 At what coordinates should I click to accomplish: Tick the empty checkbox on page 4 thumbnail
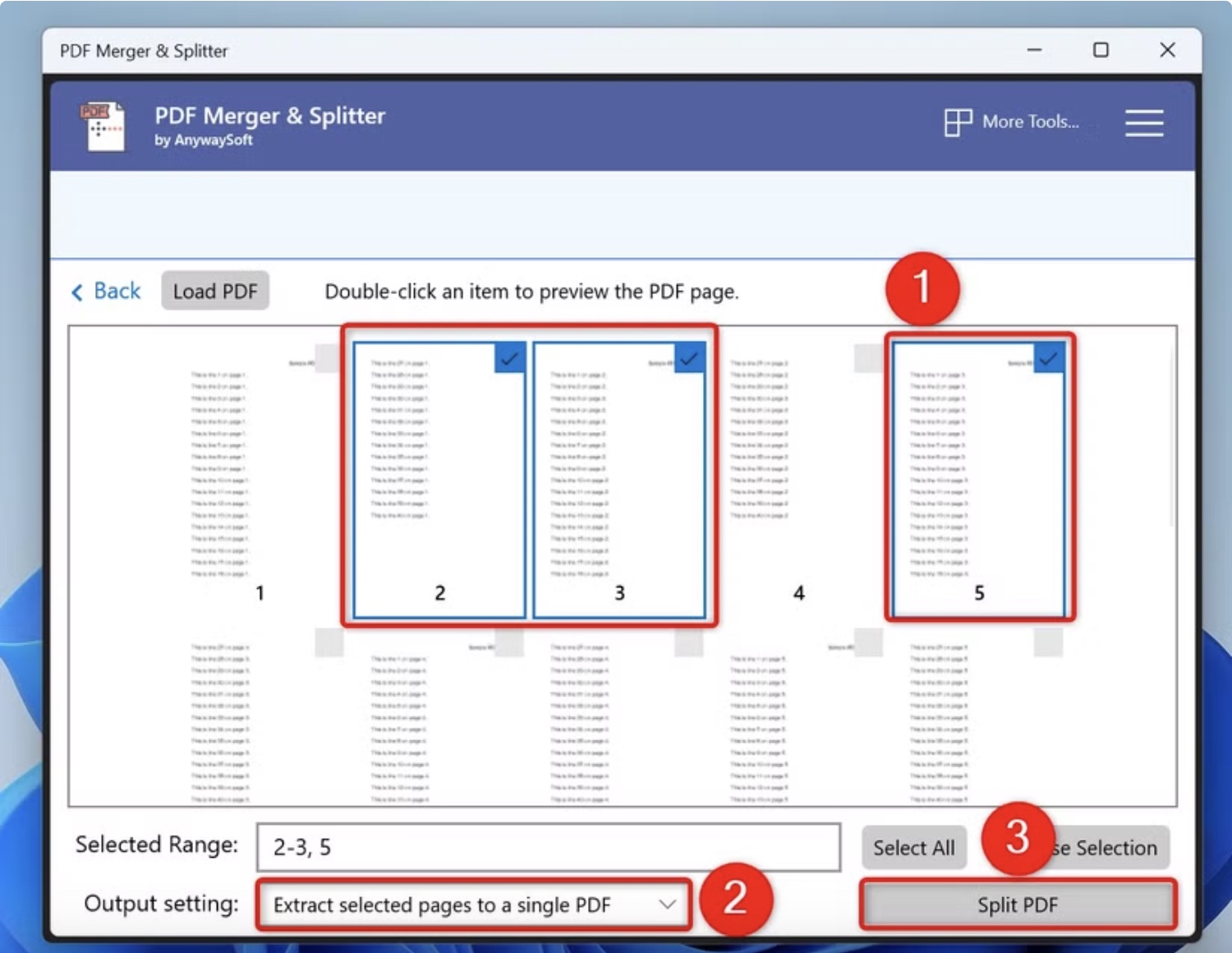click(869, 358)
